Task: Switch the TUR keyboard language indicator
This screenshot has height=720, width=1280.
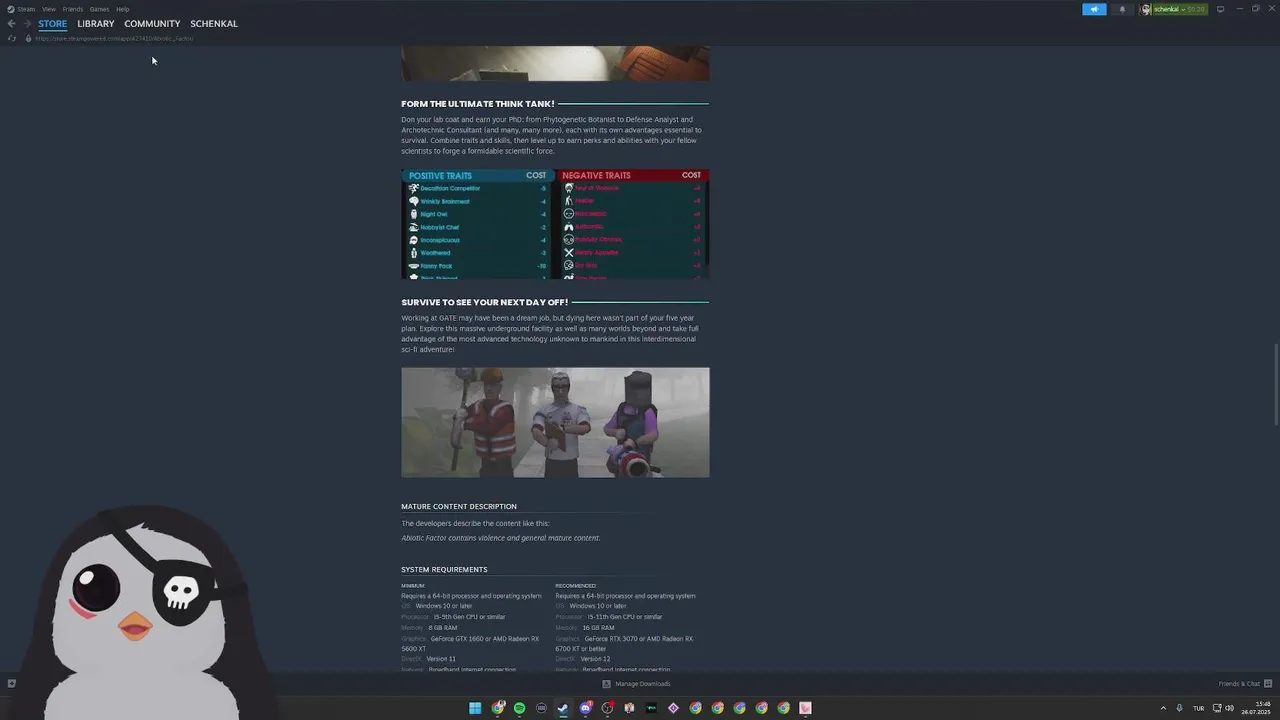Action: [1198, 708]
